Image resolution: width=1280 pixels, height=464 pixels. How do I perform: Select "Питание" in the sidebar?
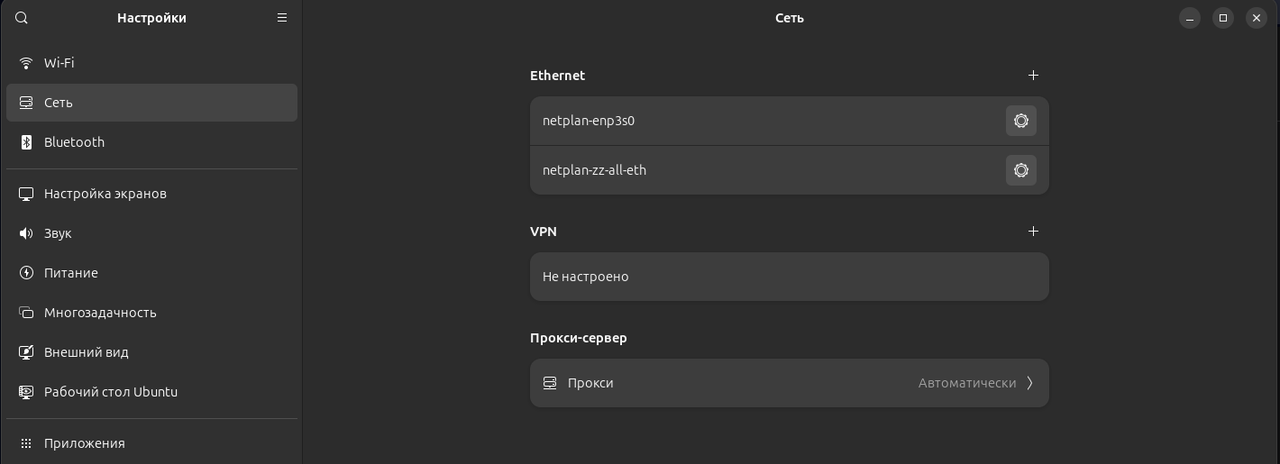[71, 273]
